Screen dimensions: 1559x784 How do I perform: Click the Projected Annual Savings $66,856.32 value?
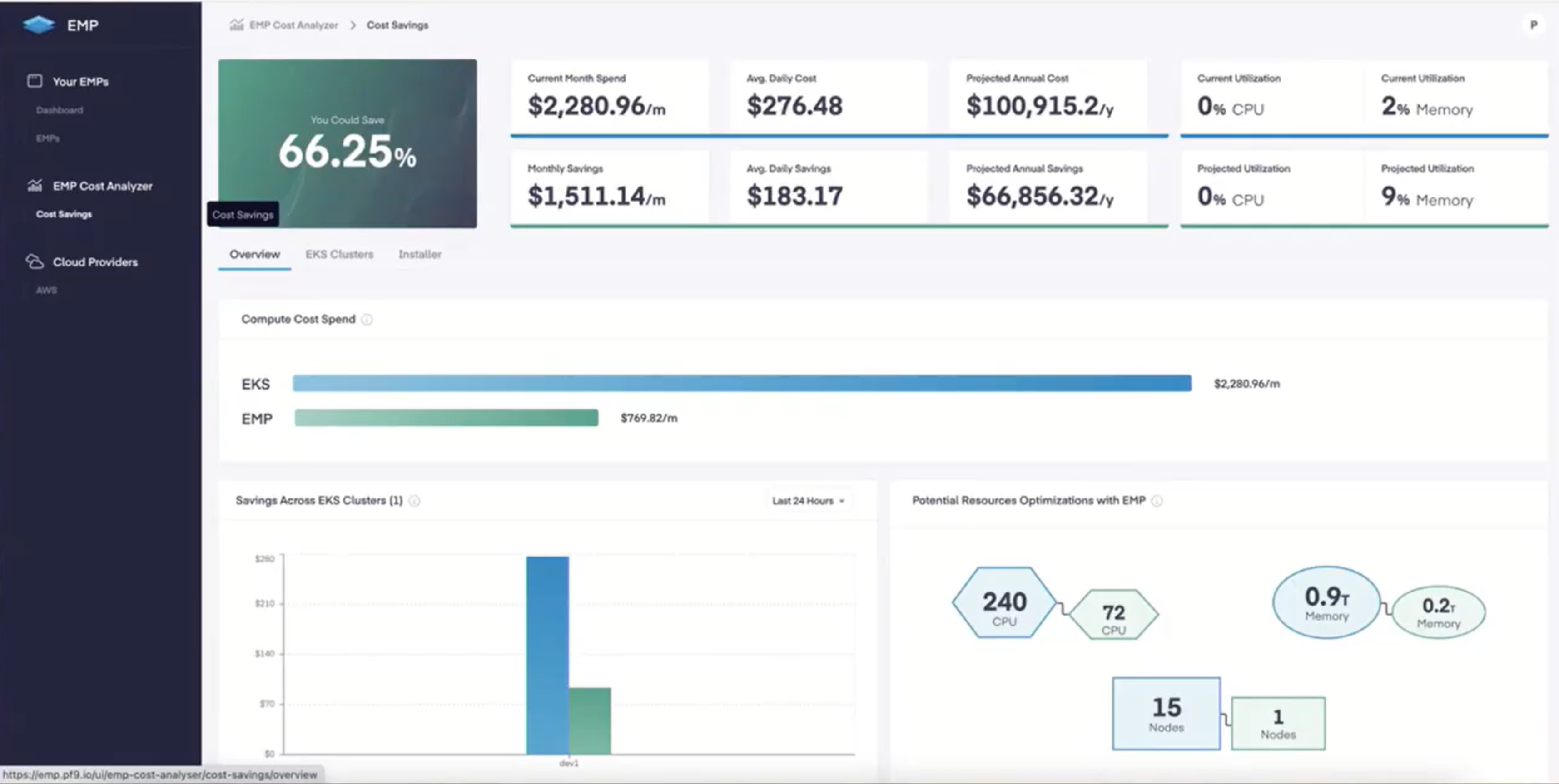(x=1040, y=197)
